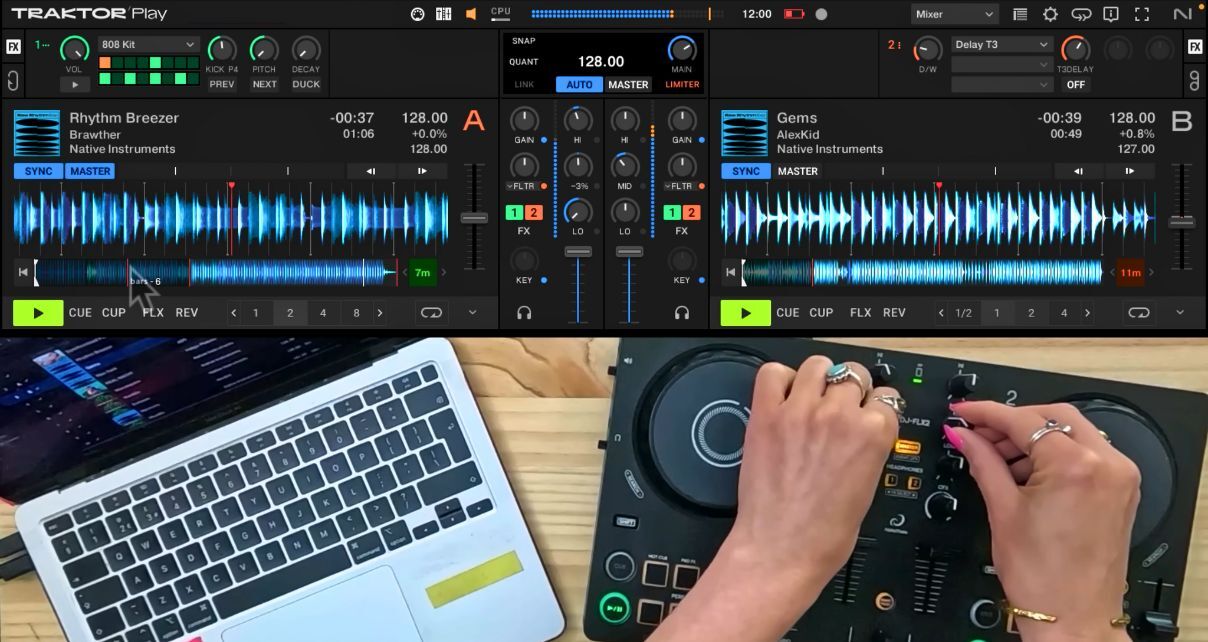Click FLX on Deck B
Image resolution: width=1208 pixels, height=642 pixels.
[861, 313]
